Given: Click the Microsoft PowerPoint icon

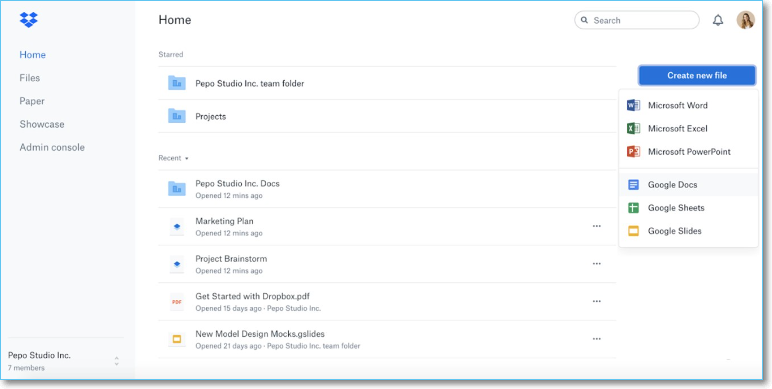Looking at the screenshot, I should (x=633, y=152).
